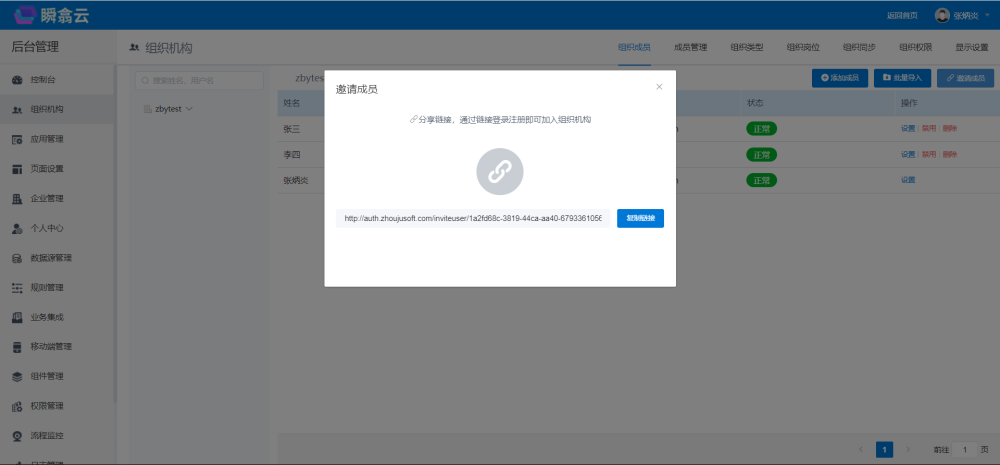Click the 数据源管理 database icon
The width and height of the screenshot is (1000, 465).
pyautogui.click(x=17, y=258)
